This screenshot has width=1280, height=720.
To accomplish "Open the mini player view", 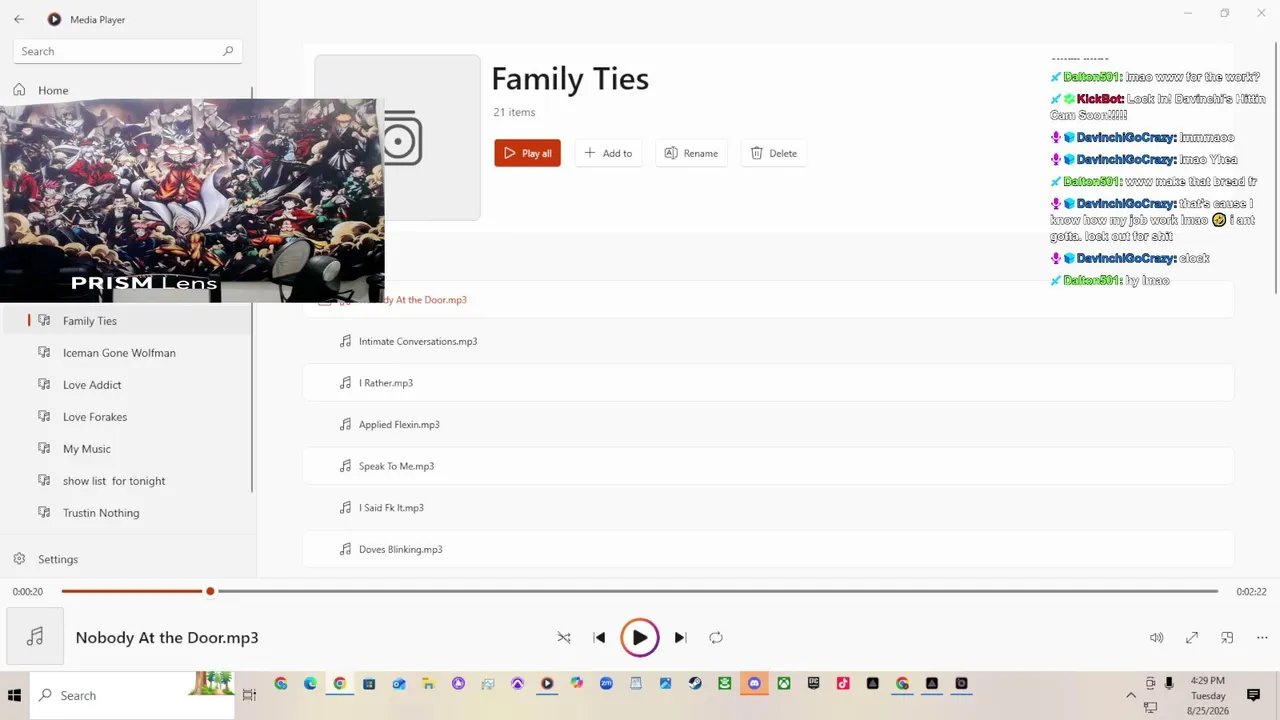I will 1227,638.
